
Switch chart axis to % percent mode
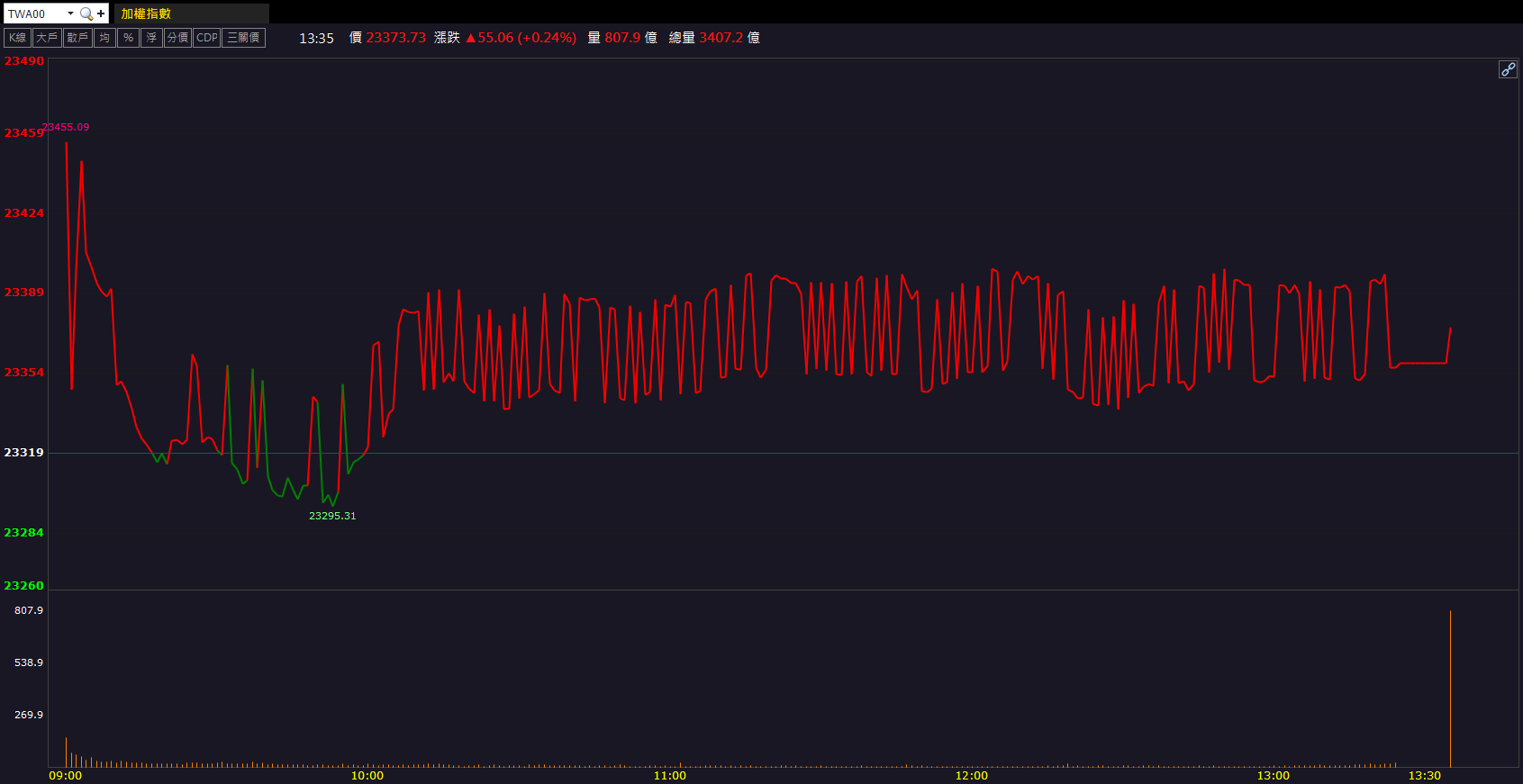tap(128, 38)
